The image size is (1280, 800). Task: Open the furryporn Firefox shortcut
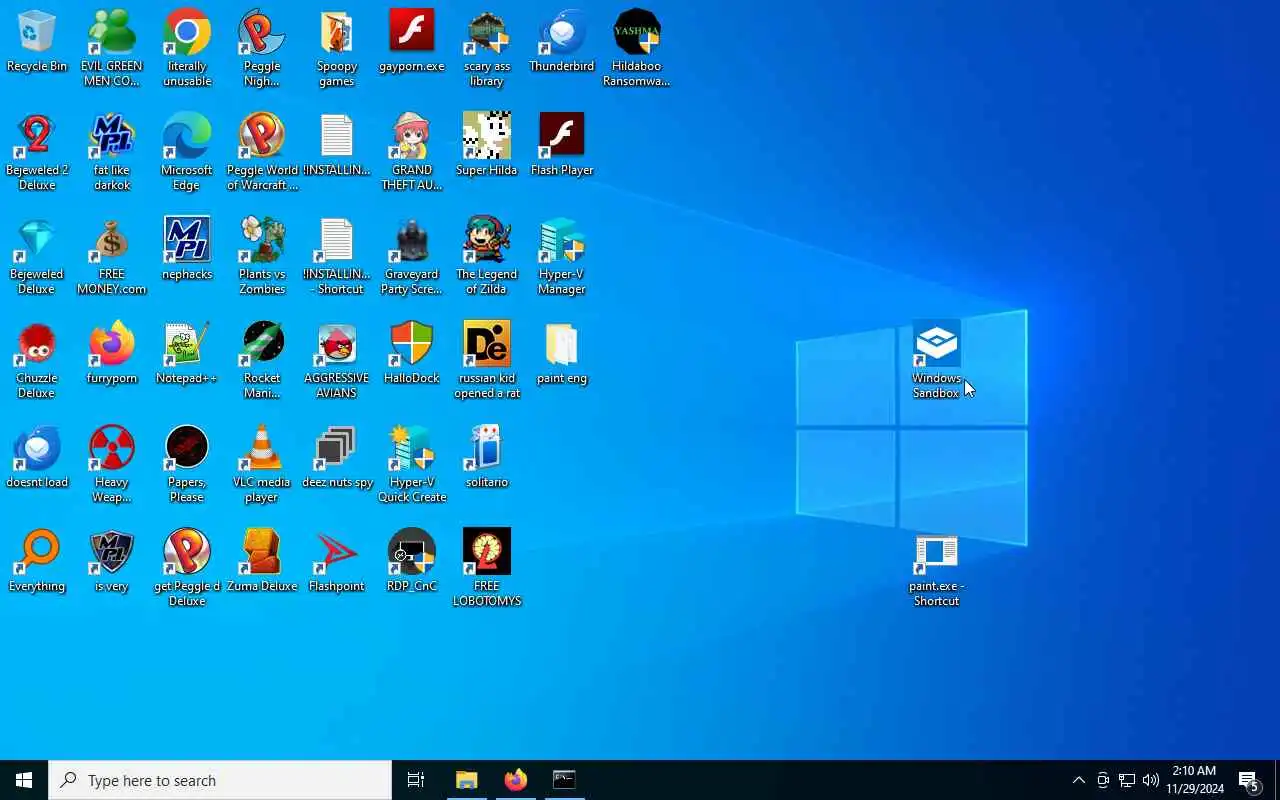coord(112,354)
